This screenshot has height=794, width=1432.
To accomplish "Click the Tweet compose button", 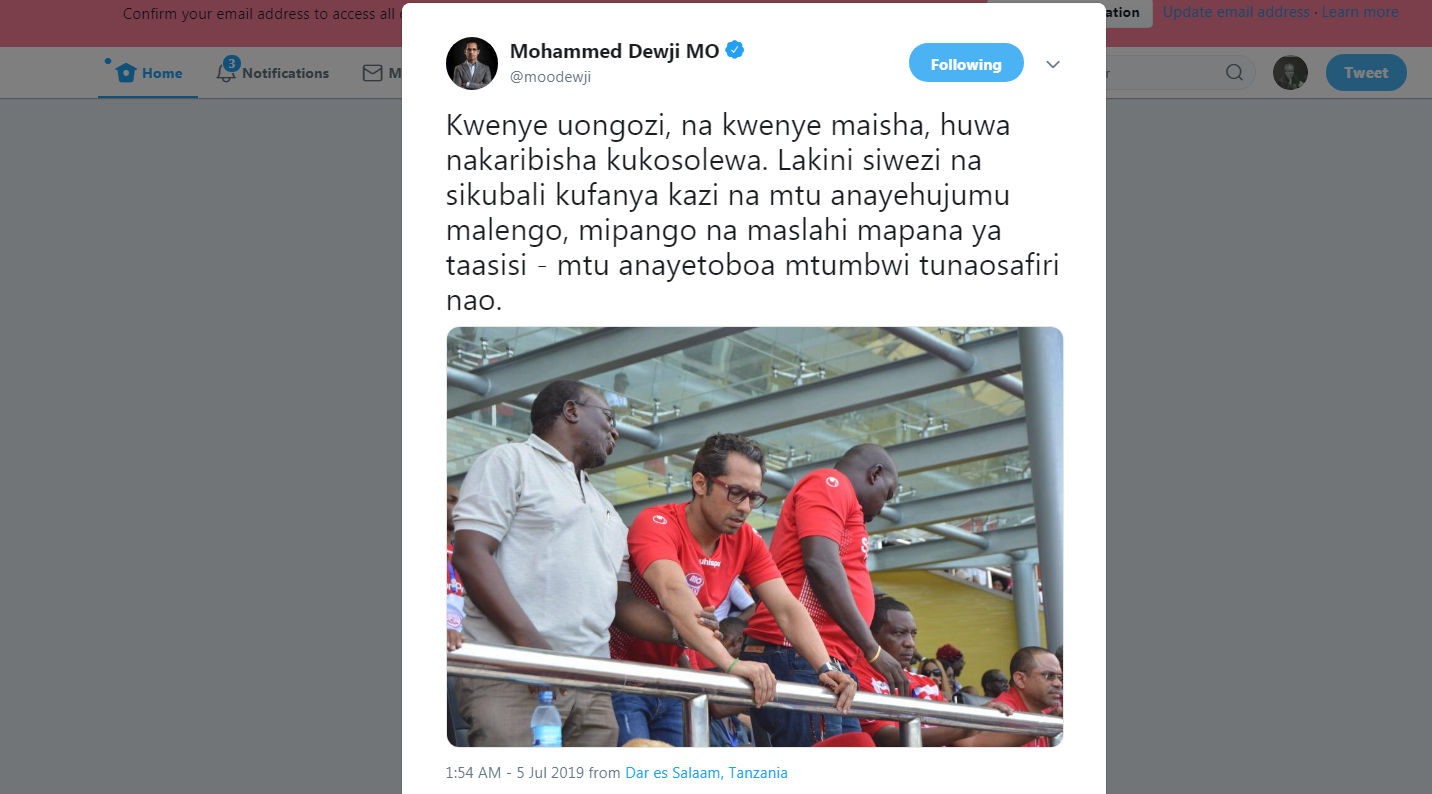I will pyautogui.click(x=1366, y=72).
